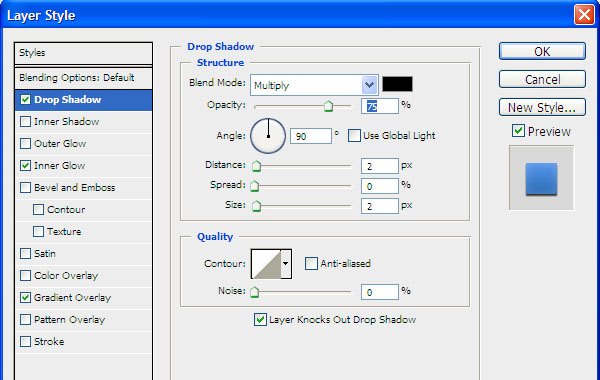Open the Blend Mode Multiply dropdown
This screenshot has width=600, height=380.
314,85
